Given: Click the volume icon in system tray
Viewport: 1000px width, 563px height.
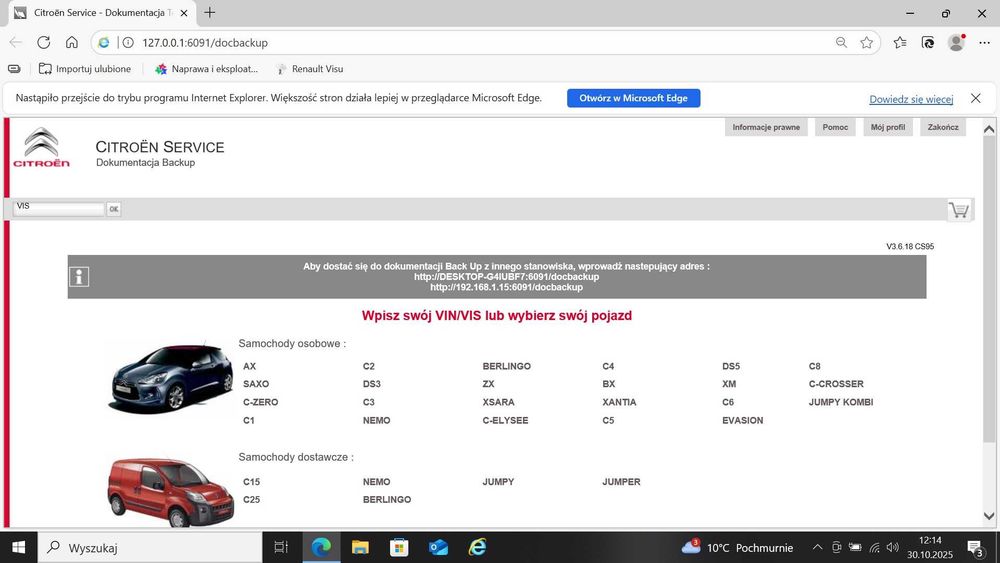Looking at the screenshot, I should (893, 548).
